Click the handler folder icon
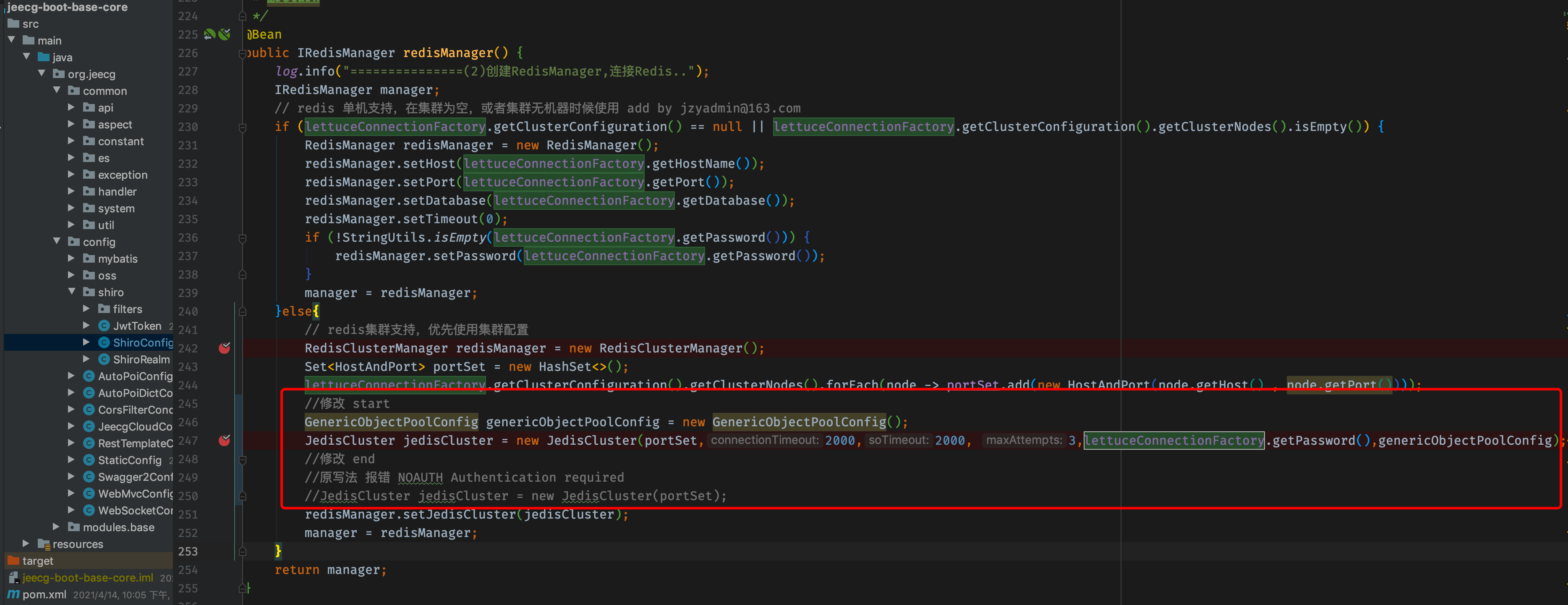Viewport: 1568px width, 605px height. click(89, 191)
